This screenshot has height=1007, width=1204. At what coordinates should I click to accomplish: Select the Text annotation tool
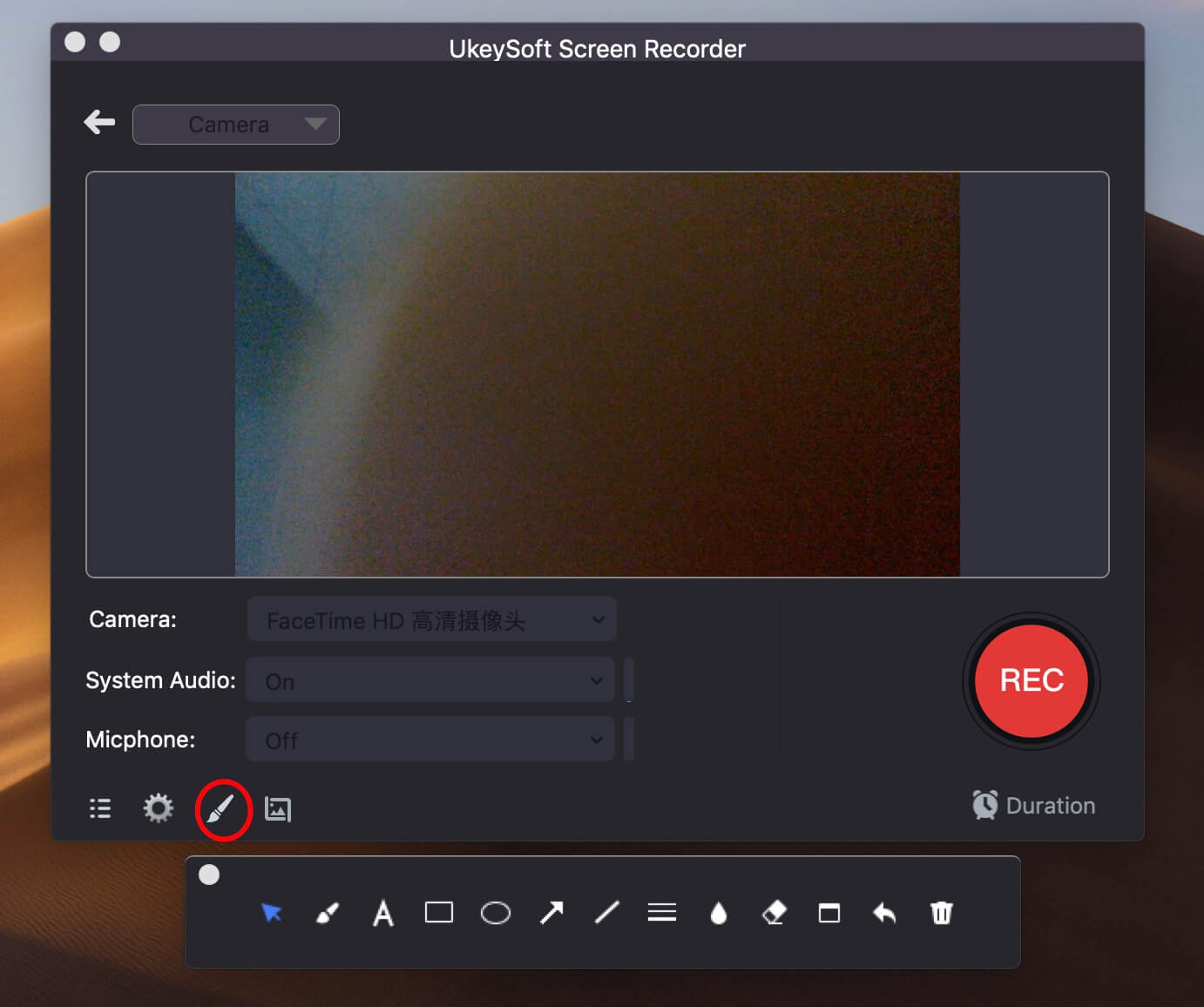point(383,913)
